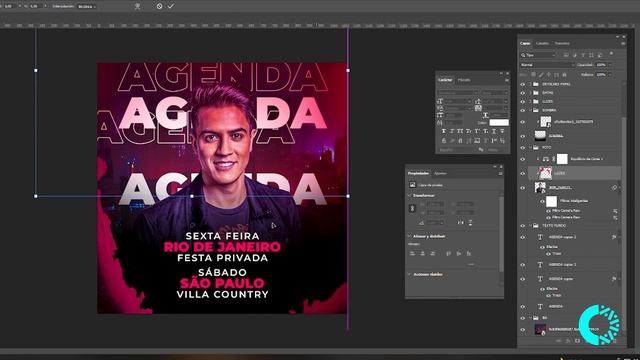Viewport: 640px width, 360px height.
Task: Hide the TEXTO FUNDO group
Action: pos(522,225)
